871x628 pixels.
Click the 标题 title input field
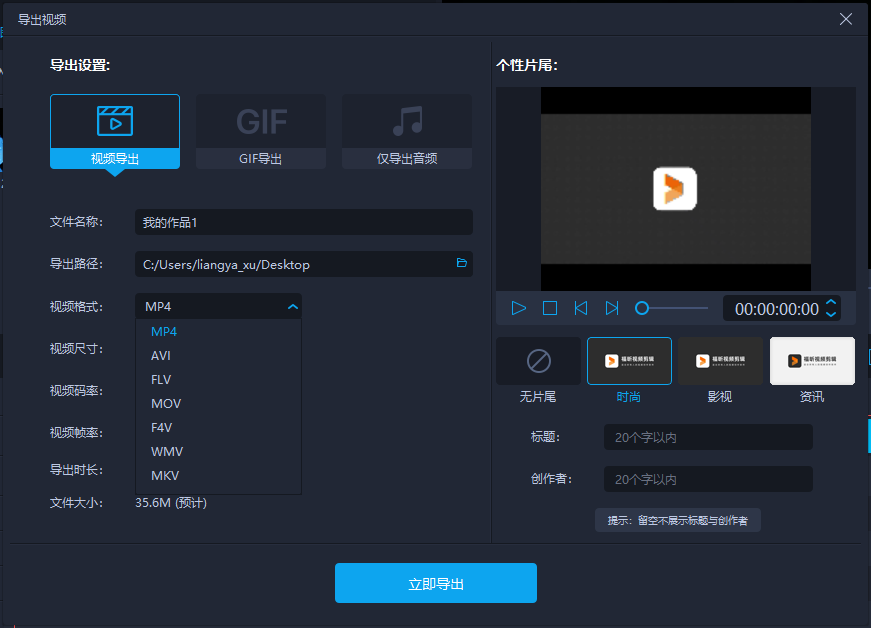(707, 437)
